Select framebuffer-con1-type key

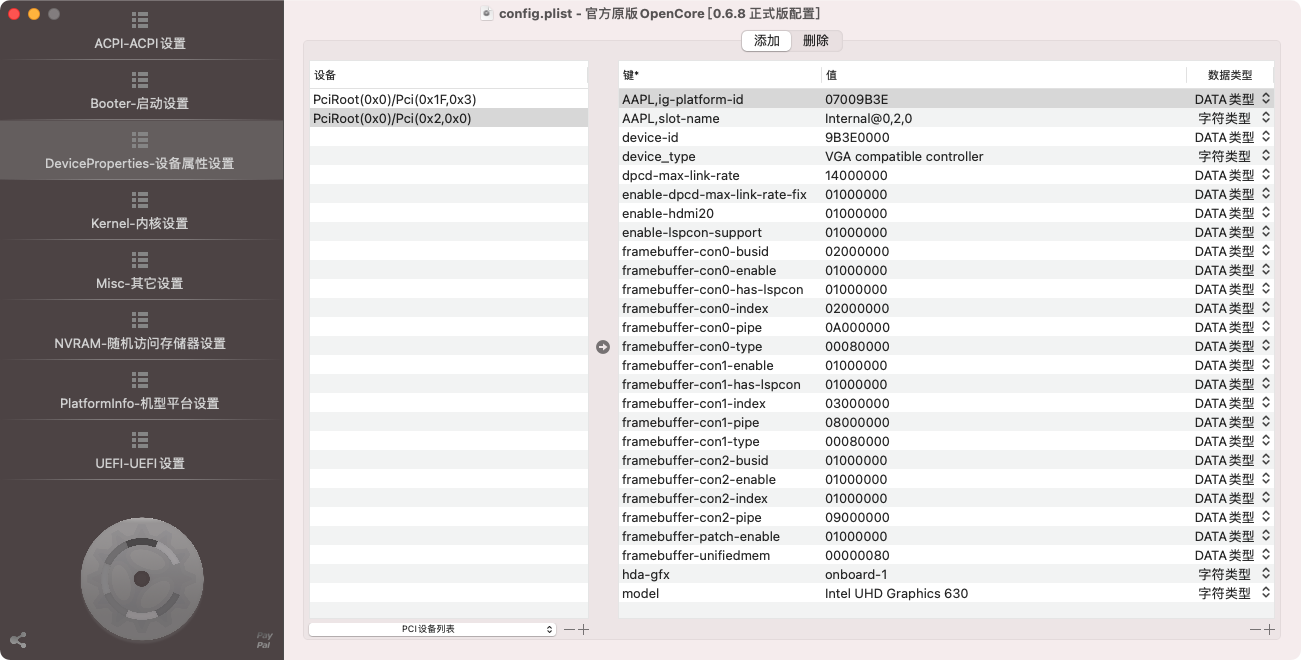pos(690,441)
